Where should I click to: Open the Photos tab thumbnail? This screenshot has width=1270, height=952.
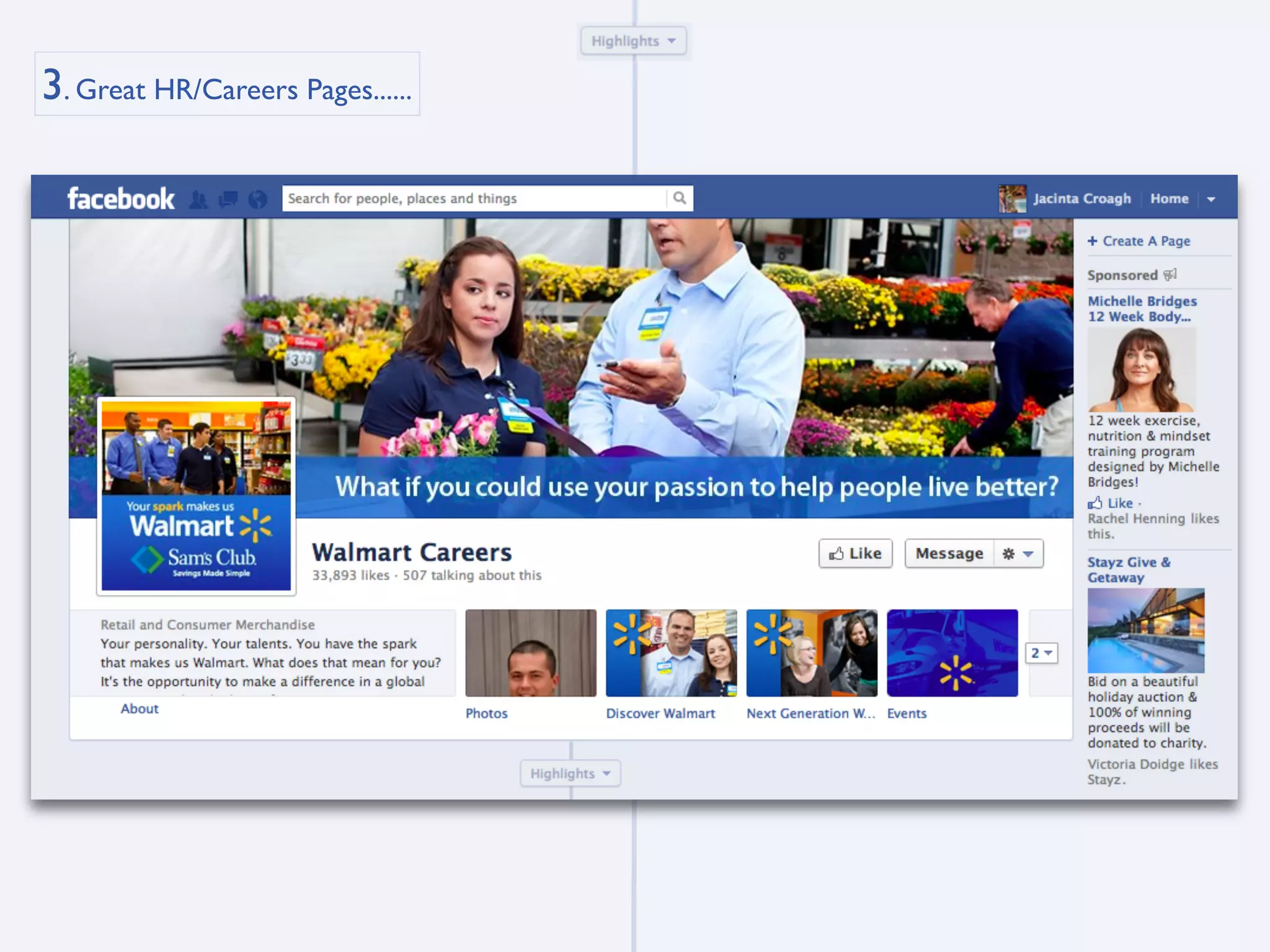pos(531,653)
